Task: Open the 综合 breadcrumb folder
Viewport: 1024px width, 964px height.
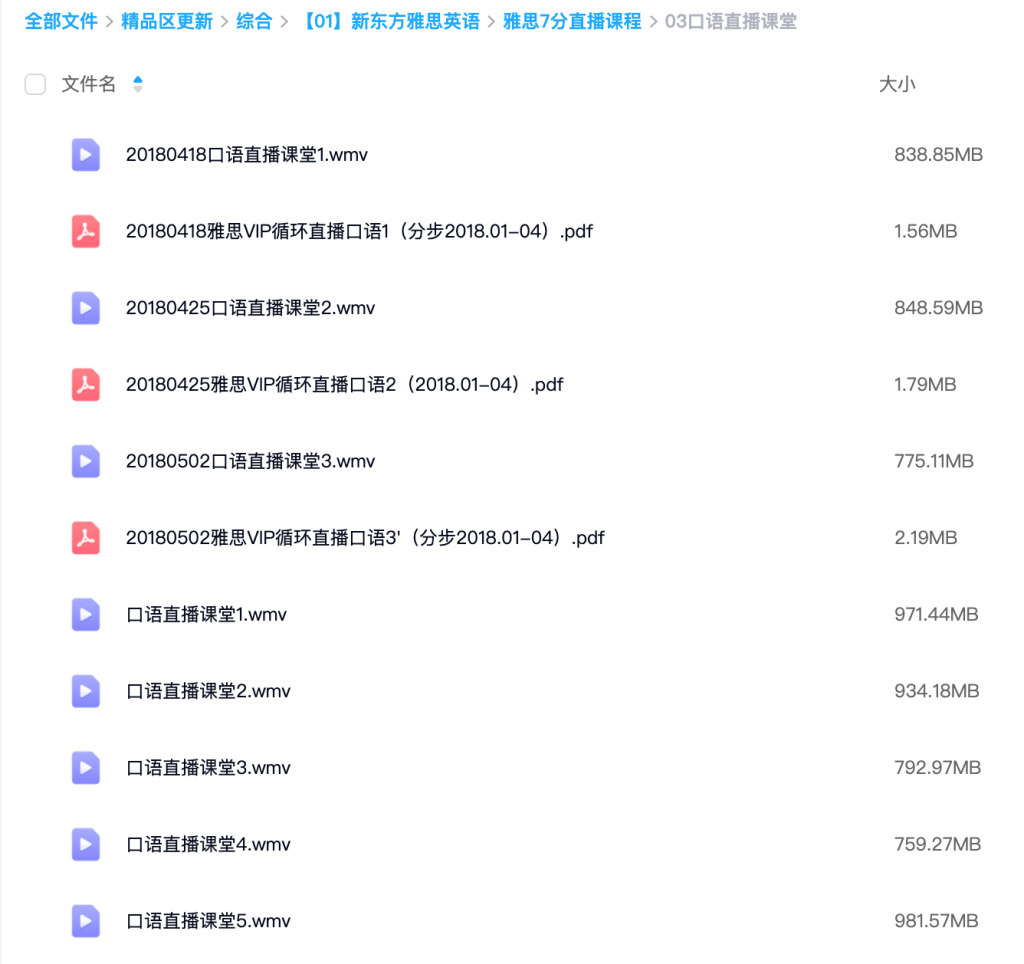Action: click(254, 22)
